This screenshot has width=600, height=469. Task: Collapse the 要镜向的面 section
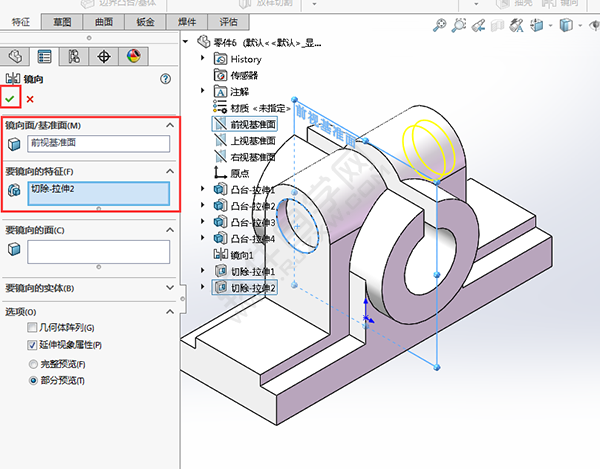tap(170, 230)
